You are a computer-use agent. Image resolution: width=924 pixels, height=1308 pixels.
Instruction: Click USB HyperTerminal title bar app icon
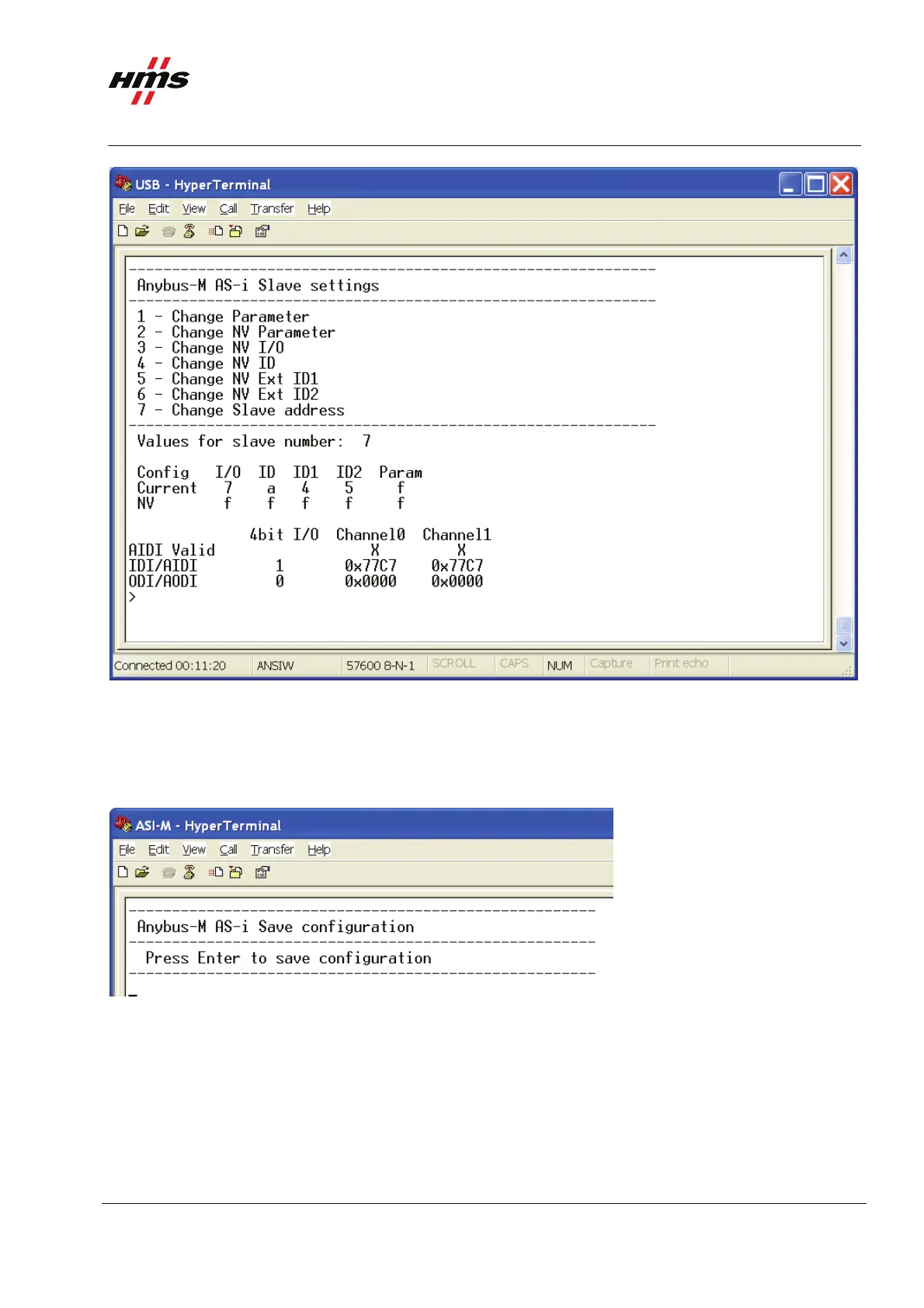(x=123, y=183)
